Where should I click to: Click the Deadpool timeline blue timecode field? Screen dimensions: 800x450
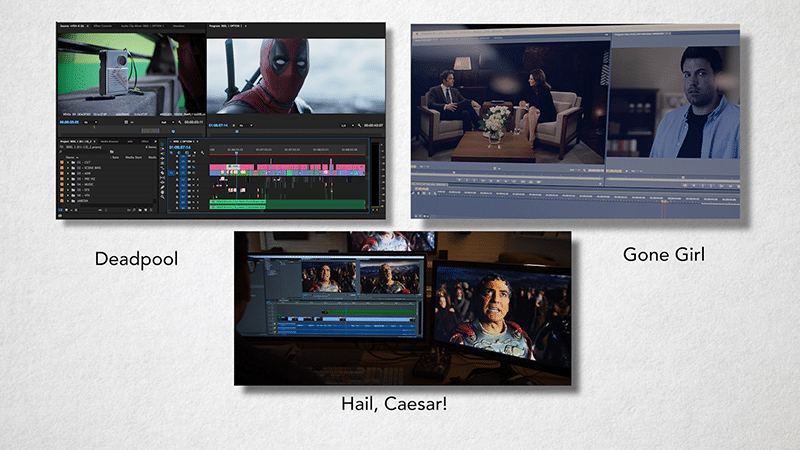coord(180,147)
